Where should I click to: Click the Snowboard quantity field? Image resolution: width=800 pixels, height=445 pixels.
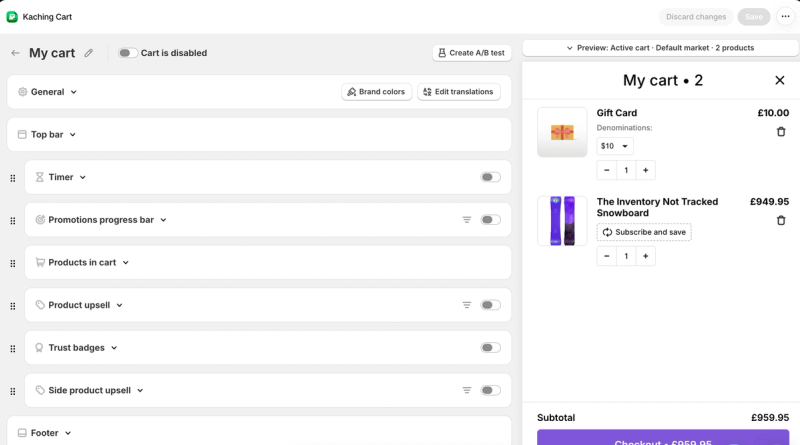[x=626, y=256]
